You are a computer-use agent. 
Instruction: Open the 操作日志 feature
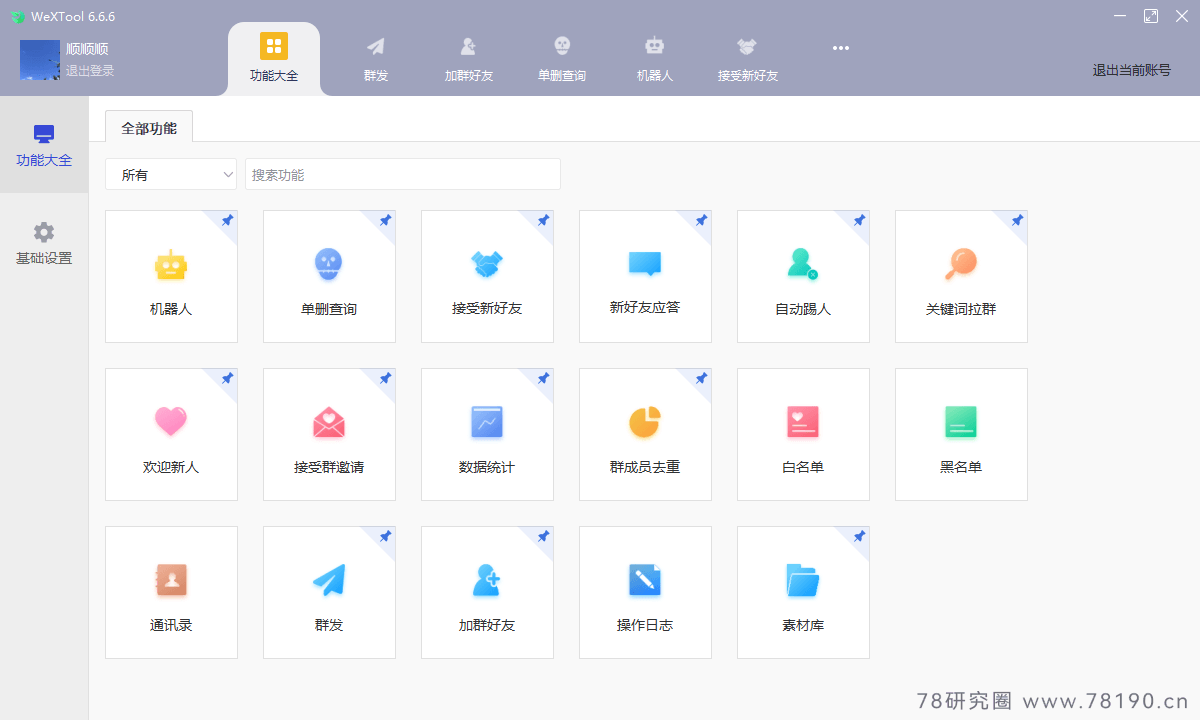(x=645, y=592)
